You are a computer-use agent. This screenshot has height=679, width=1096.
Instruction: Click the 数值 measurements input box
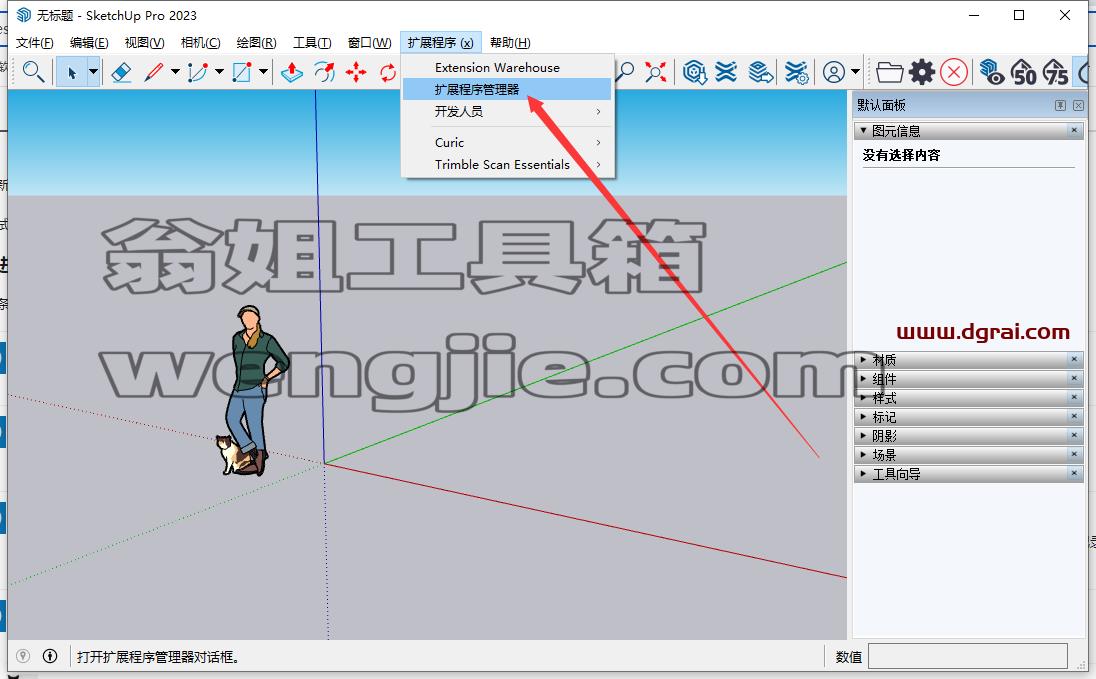[x=968, y=656]
